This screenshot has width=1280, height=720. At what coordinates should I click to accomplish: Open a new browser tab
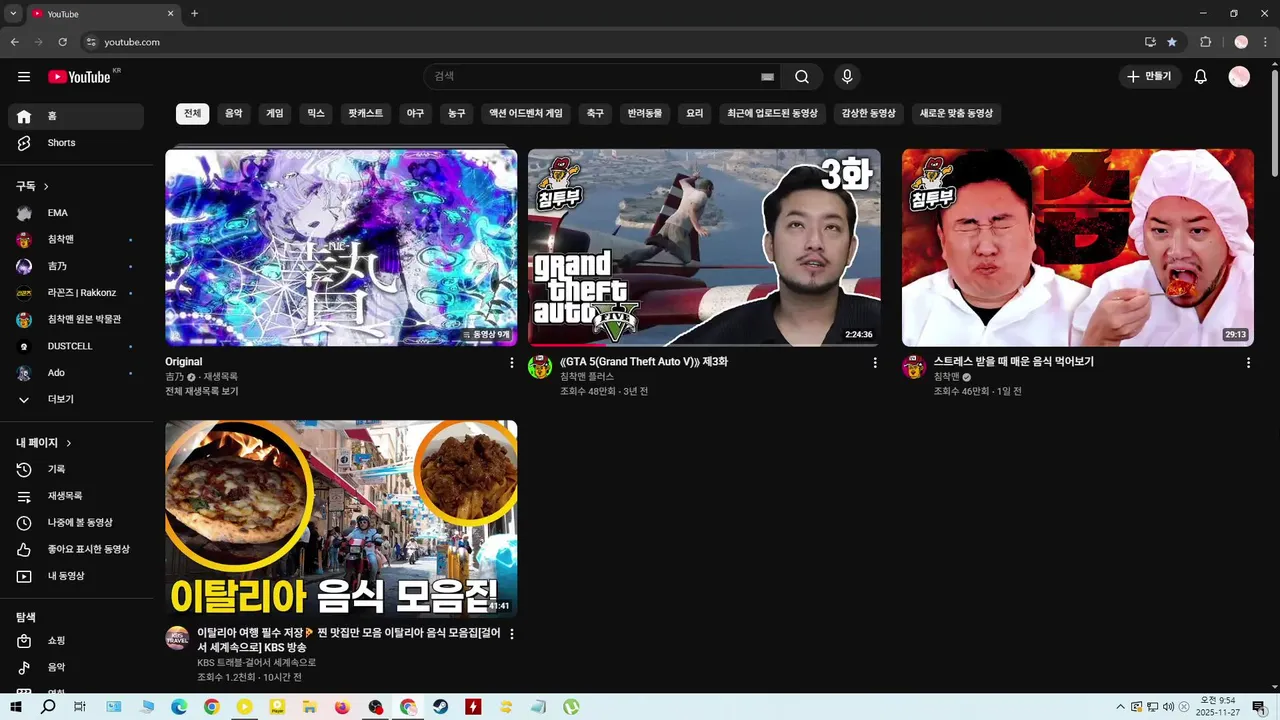click(194, 14)
